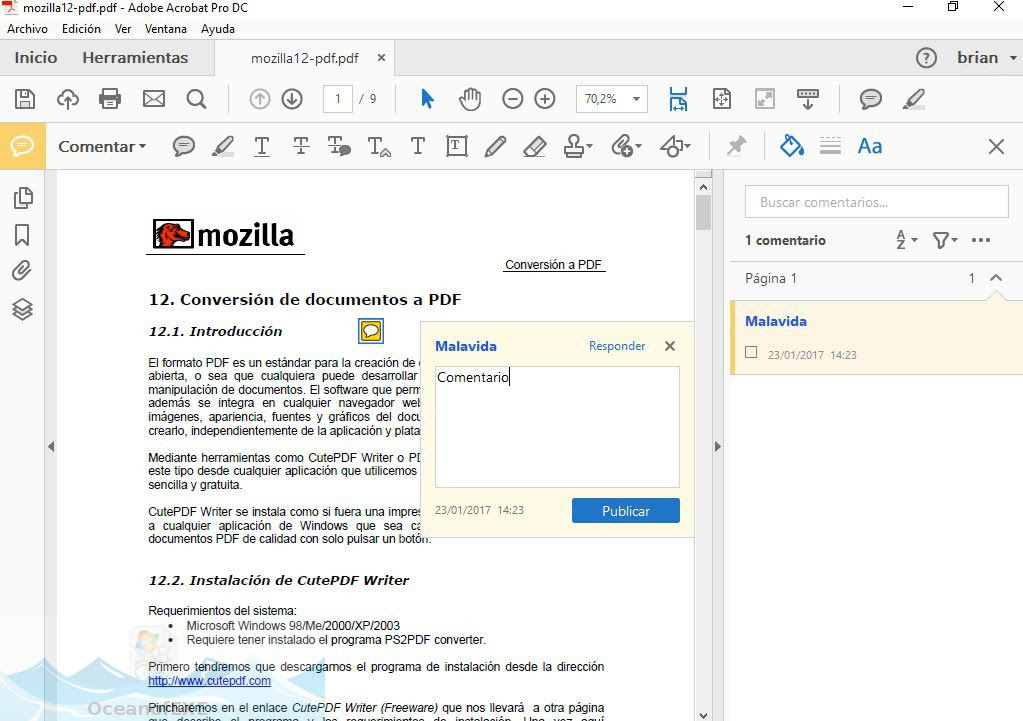Viewport: 1023px width, 721px height.
Task: Collapse the Página 1 comment group
Action: 996,278
